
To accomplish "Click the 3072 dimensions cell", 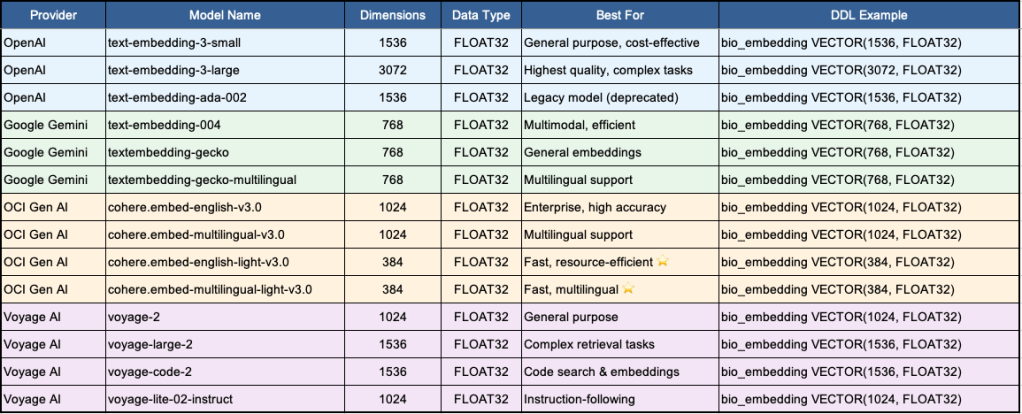I will pos(393,71).
